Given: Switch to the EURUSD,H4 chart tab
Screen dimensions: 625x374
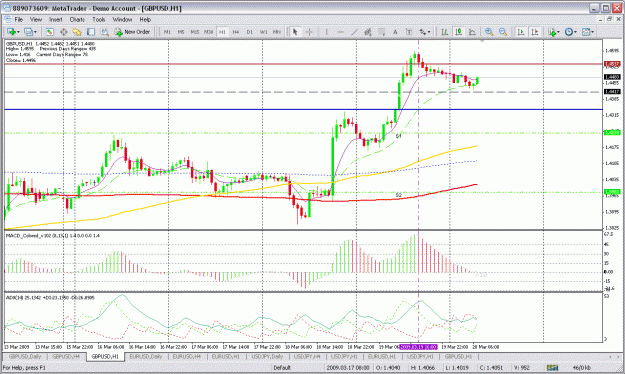Looking at the screenshot, I should pyautogui.click(x=186, y=356).
